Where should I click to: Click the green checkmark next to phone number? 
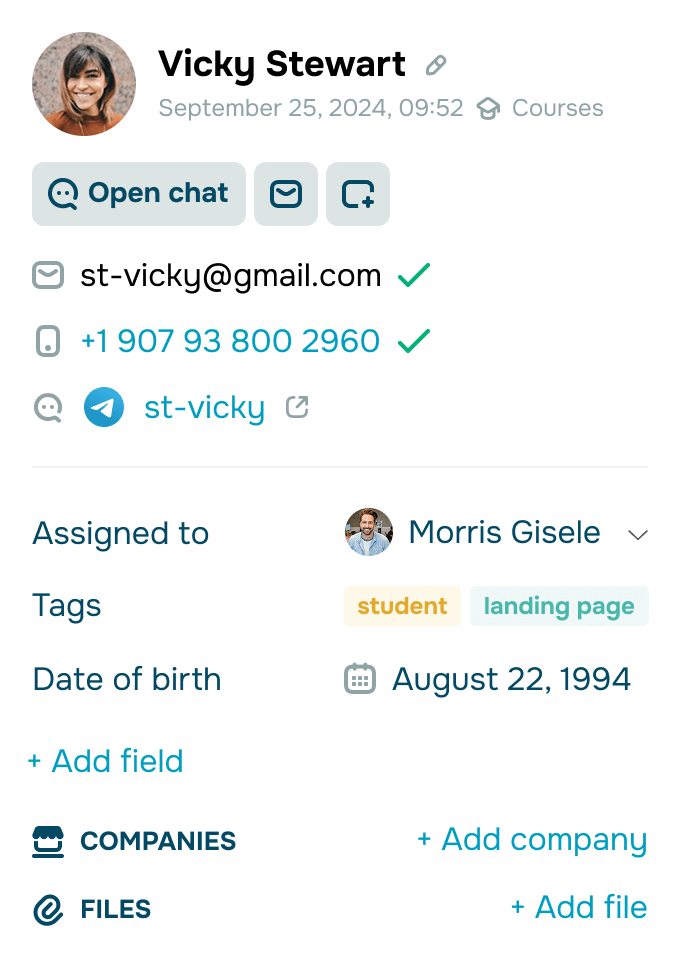[414, 341]
